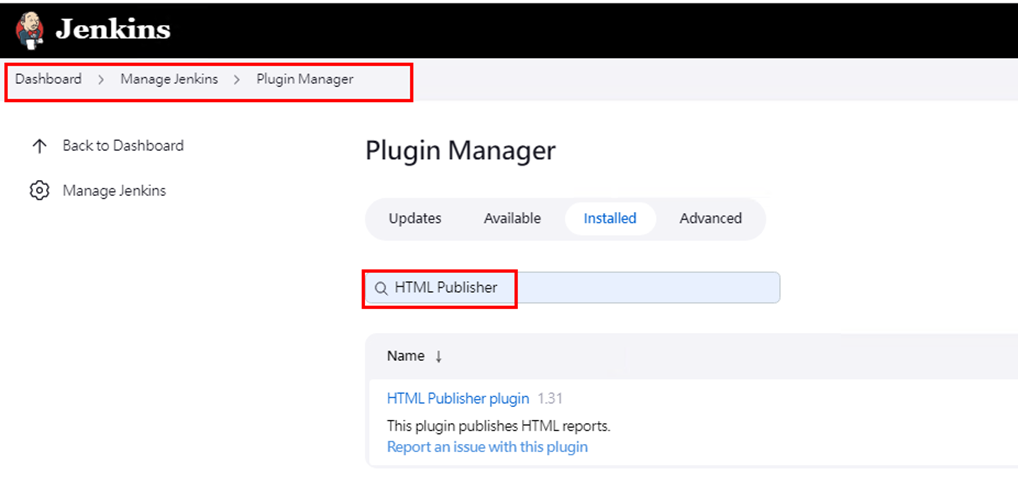Select the Installed tab
The height and width of the screenshot is (486, 1018).
[610, 218]
